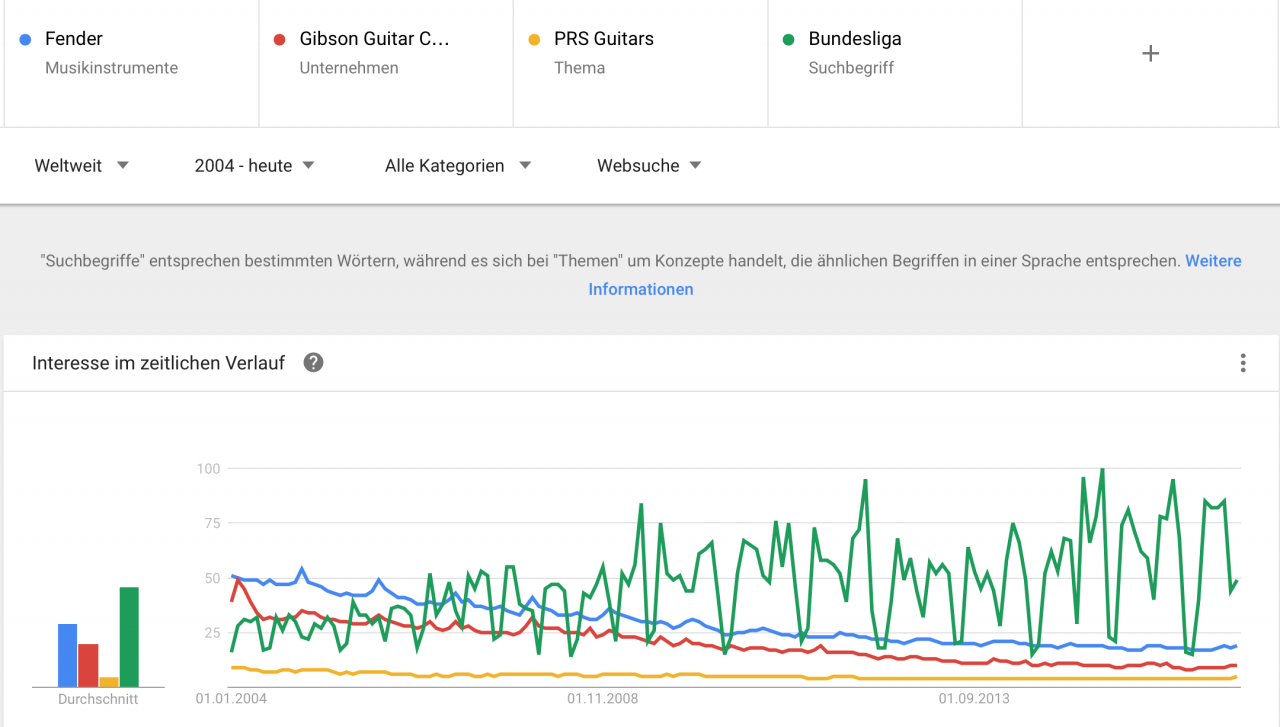This screenshot has width=1280, height=727.
Task: Open the help icon beside Interesse im zeitlichen Verlauf
Action: click(x=313, y=363)
